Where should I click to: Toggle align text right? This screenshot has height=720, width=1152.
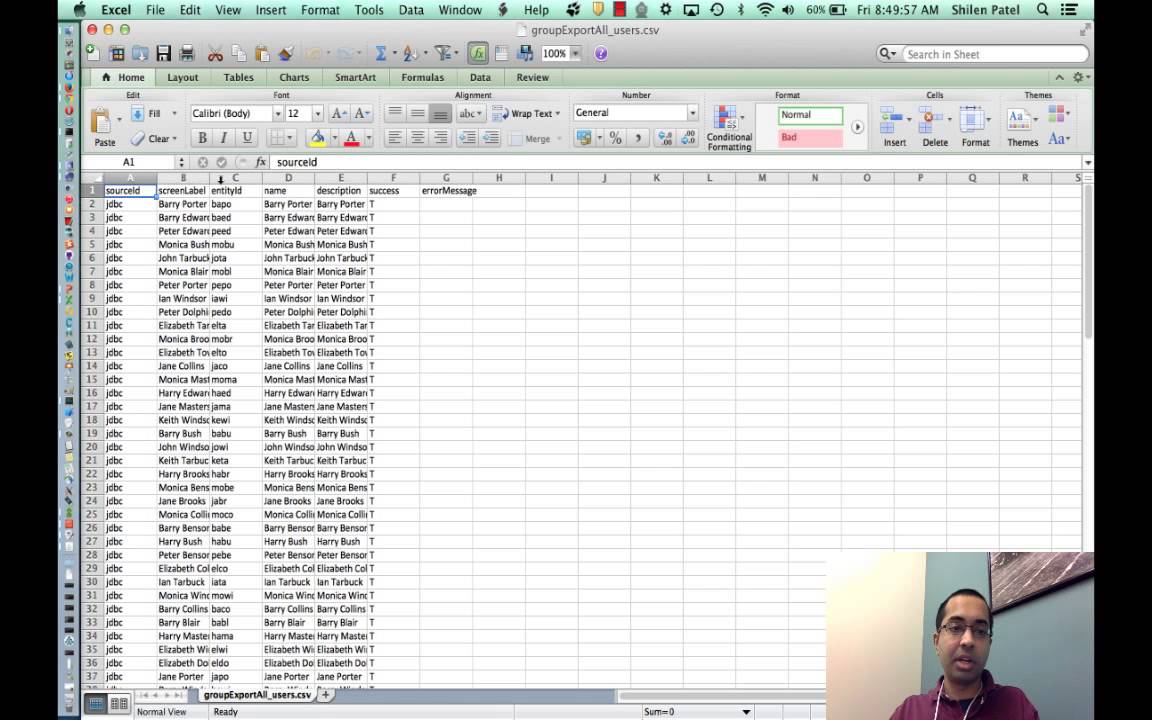(440, 137)
